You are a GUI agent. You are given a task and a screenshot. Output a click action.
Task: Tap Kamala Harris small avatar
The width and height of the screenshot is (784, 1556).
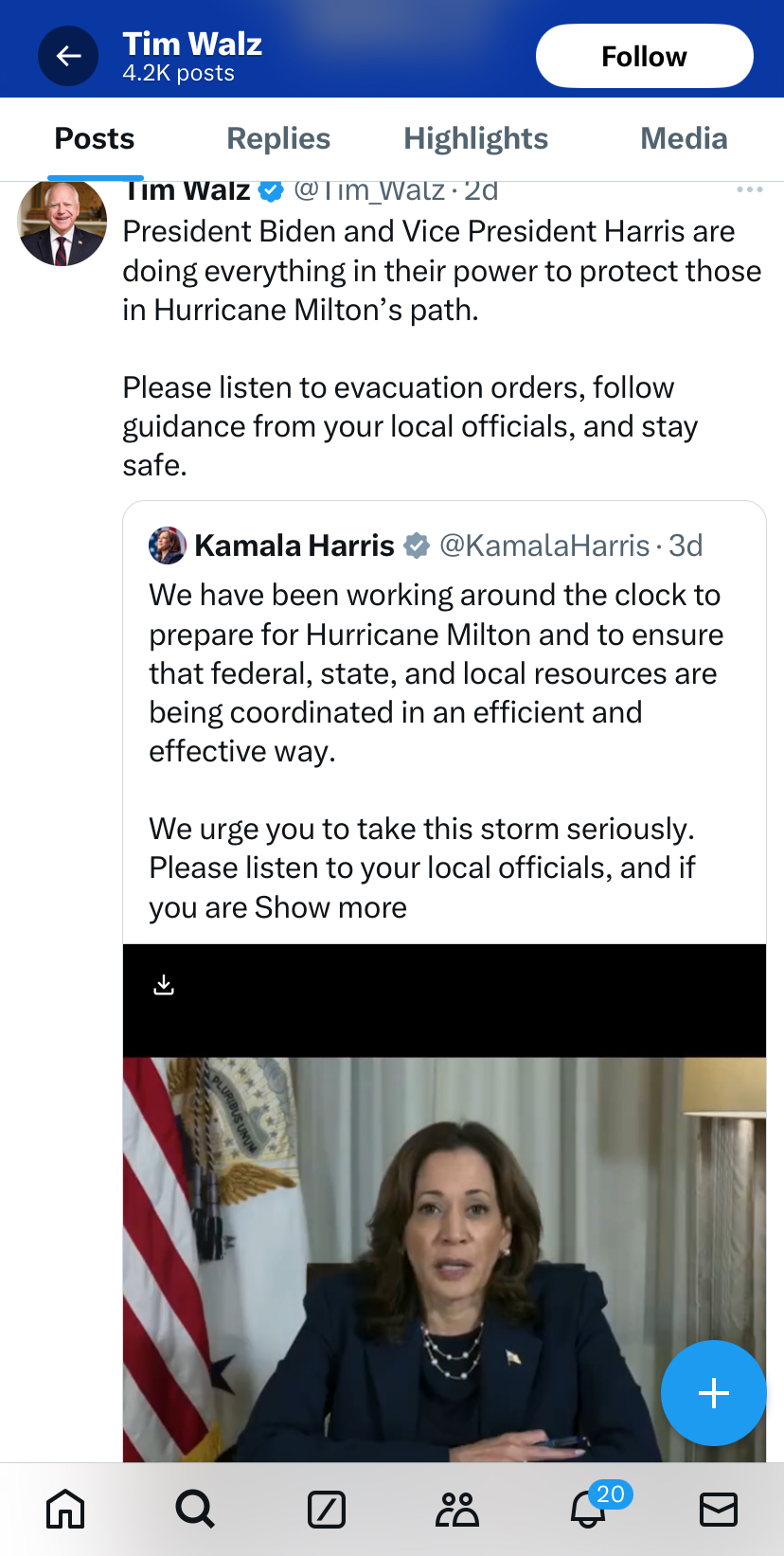point(168,545)
